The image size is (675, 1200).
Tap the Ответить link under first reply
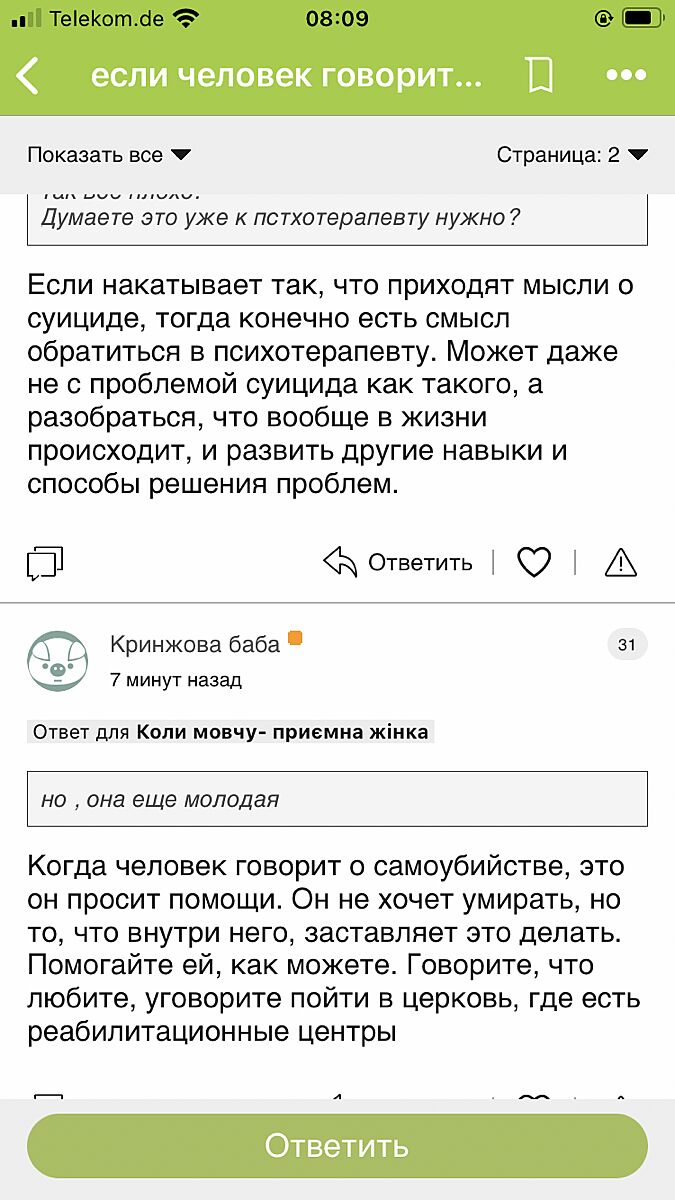[420, 563]
